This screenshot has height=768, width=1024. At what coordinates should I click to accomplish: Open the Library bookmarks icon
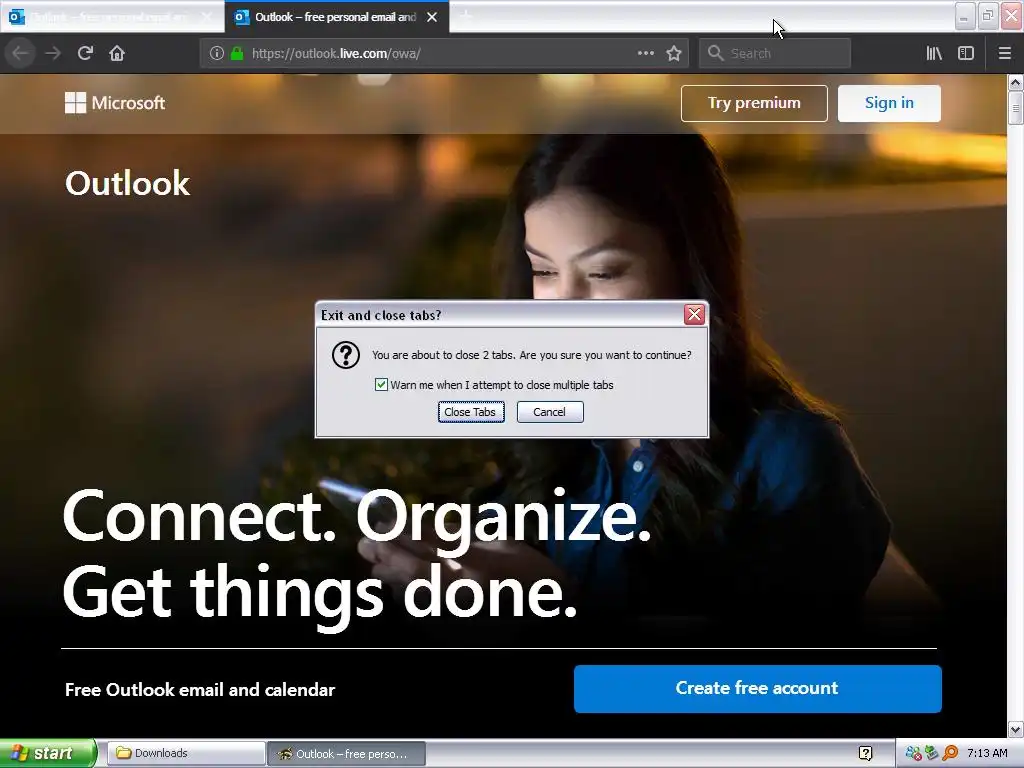[x=934, y=54]
